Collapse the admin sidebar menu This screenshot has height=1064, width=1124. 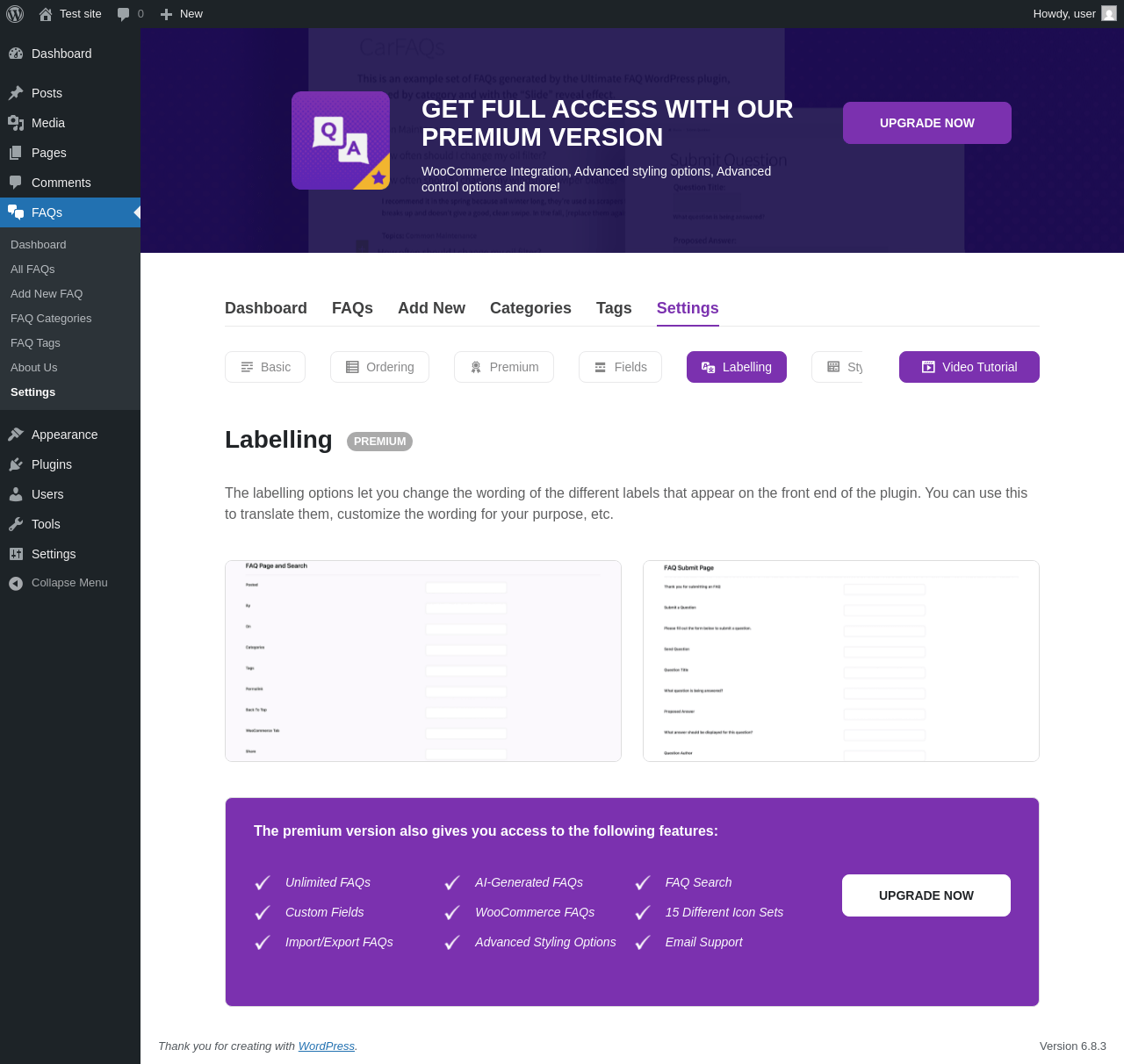pyautogui.click(x=70, y=583)
